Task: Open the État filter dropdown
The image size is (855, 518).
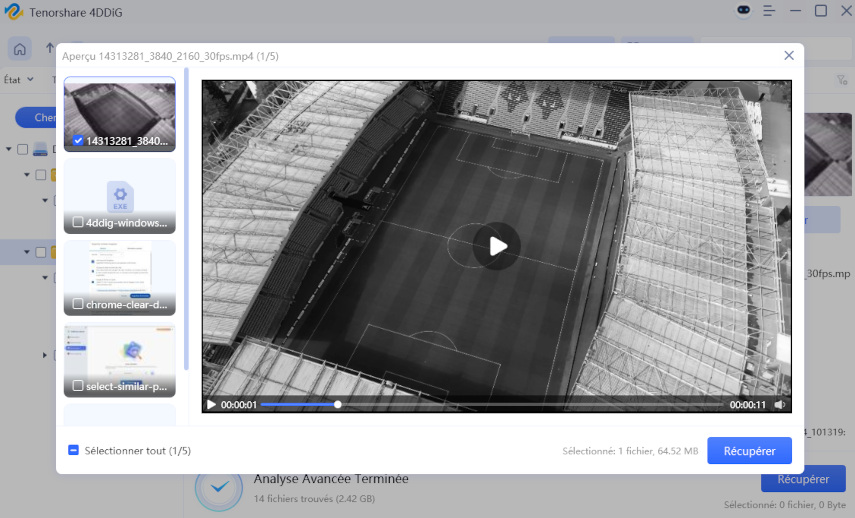Action: 18,79
